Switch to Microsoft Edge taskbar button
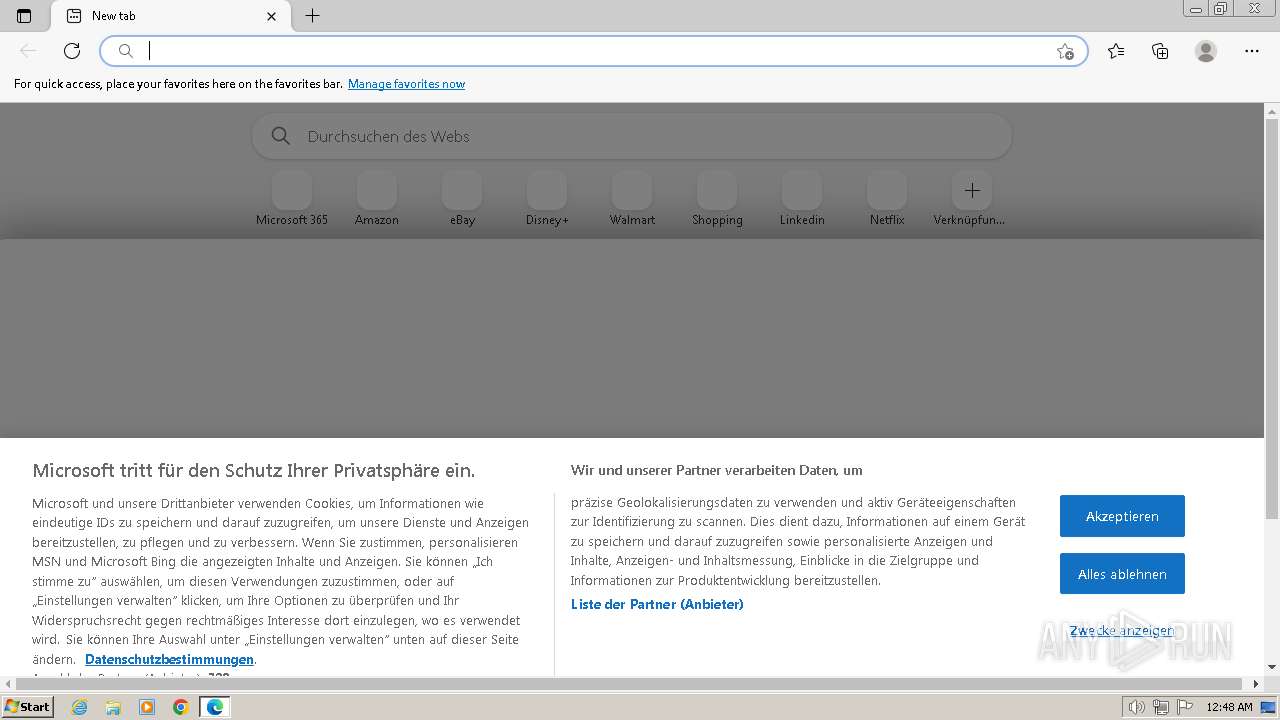 [x=214, y=707]
